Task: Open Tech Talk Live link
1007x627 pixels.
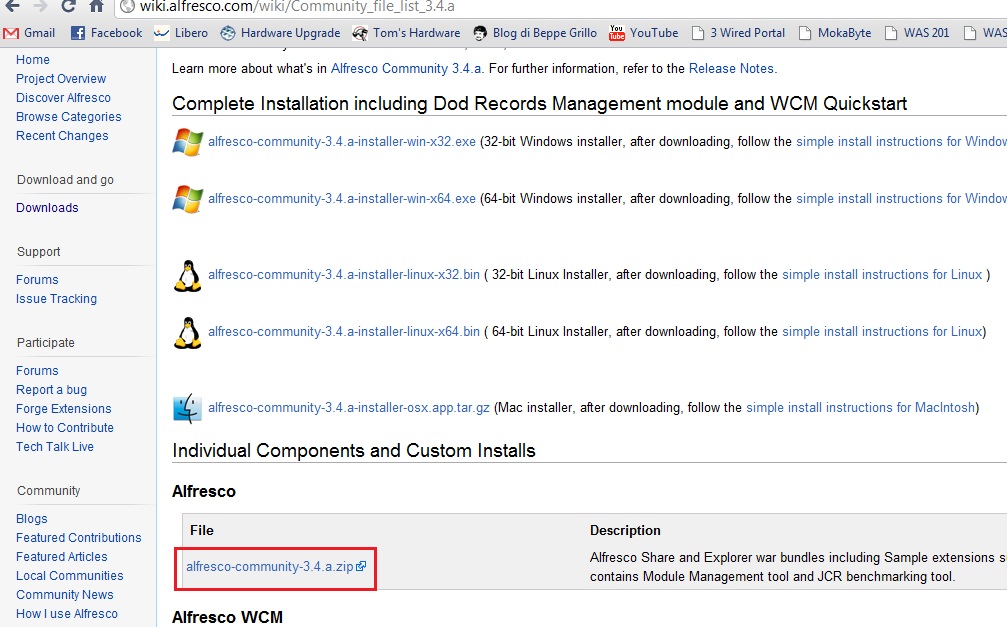Action: click(55, 446)
